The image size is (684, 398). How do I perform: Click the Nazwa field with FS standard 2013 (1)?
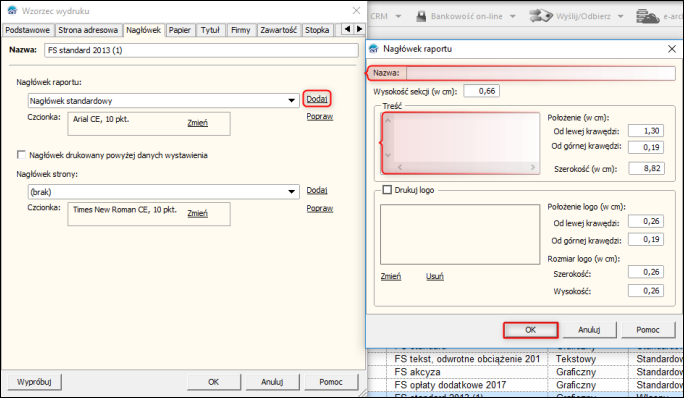[x=201, y=50]
